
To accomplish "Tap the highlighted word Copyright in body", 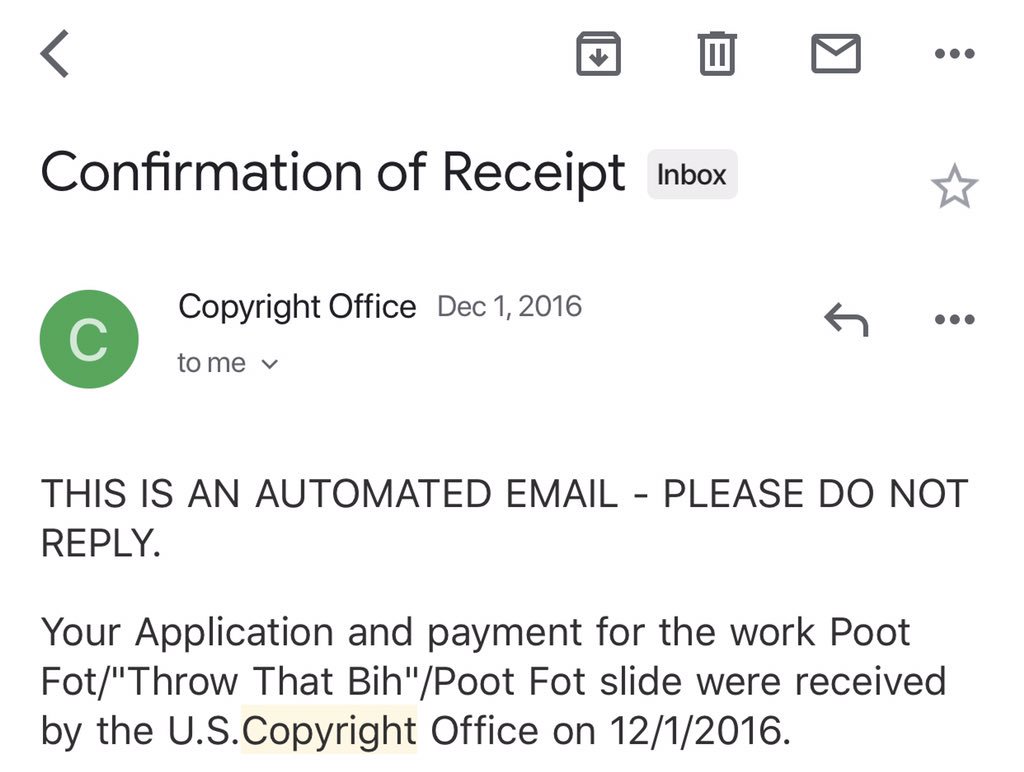I will [x=329, y=730].
